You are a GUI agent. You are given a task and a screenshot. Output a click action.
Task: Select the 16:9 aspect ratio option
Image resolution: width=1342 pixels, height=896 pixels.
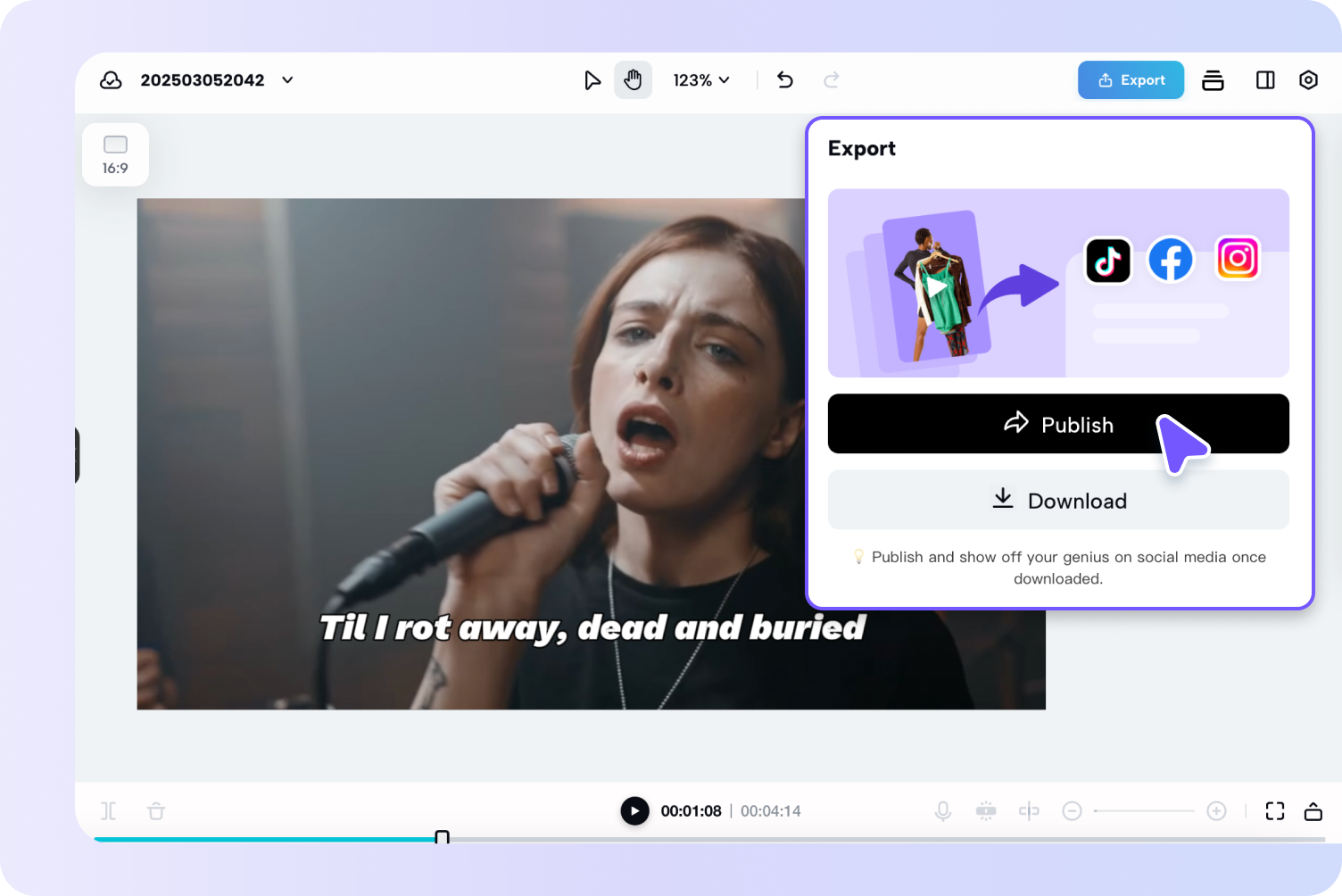[x=115, y=153]
